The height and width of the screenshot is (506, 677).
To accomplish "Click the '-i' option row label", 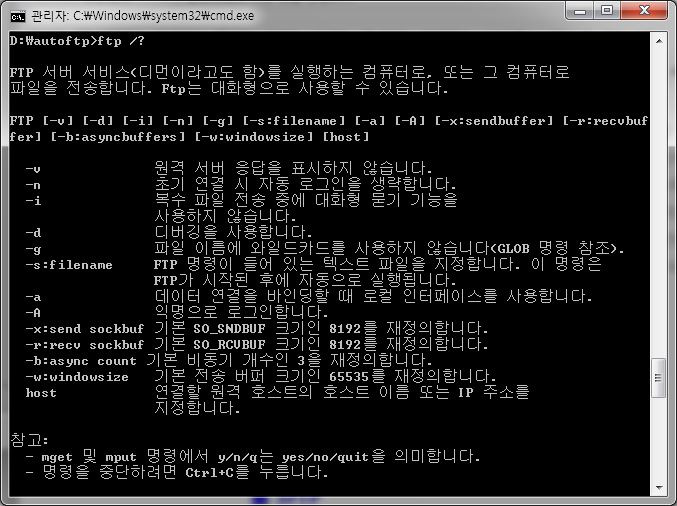I will (33, 201).
